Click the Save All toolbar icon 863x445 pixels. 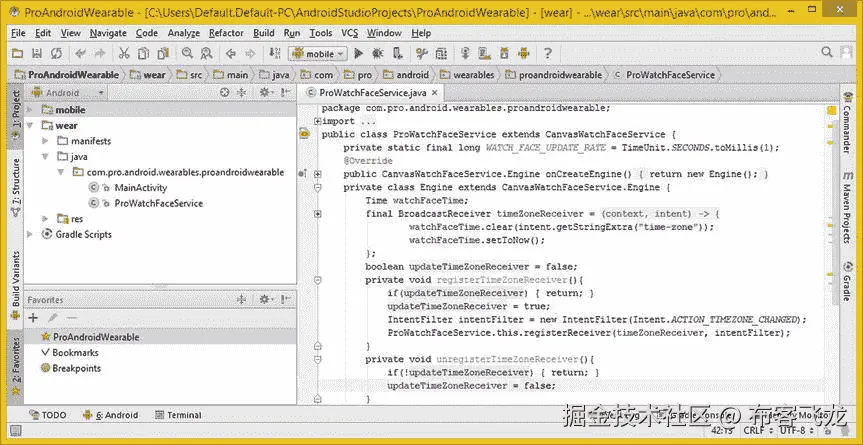tap(37, 53)
